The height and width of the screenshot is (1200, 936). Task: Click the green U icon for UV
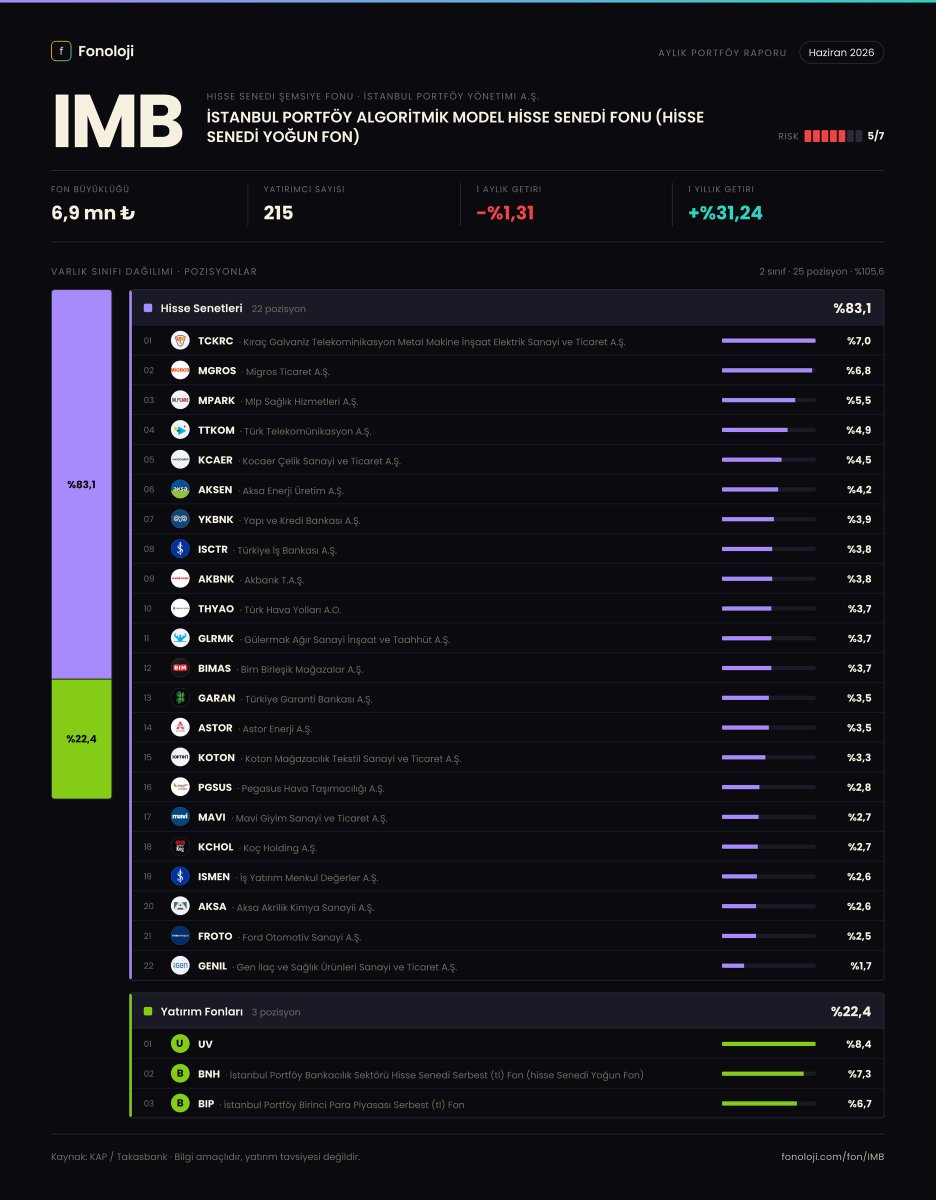pos(180,1044)
